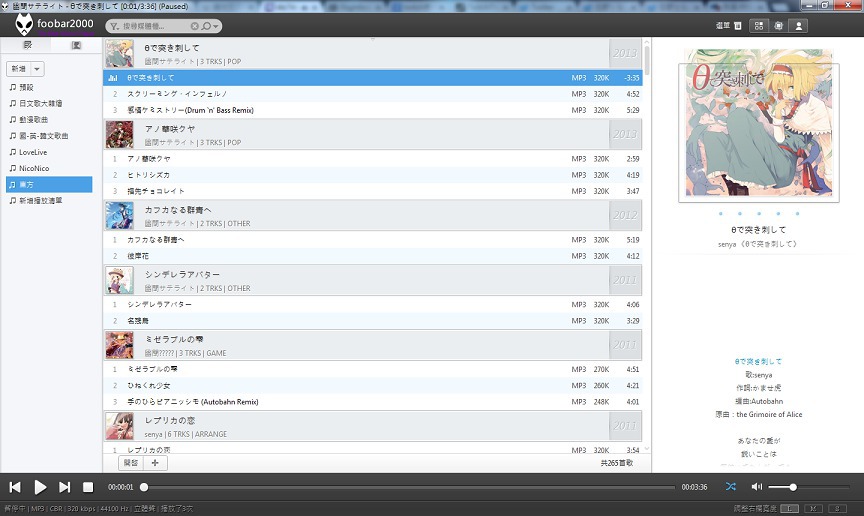Select the 動漫歌曲 playlist
This screenshot has height=516, width=864.
49,120
